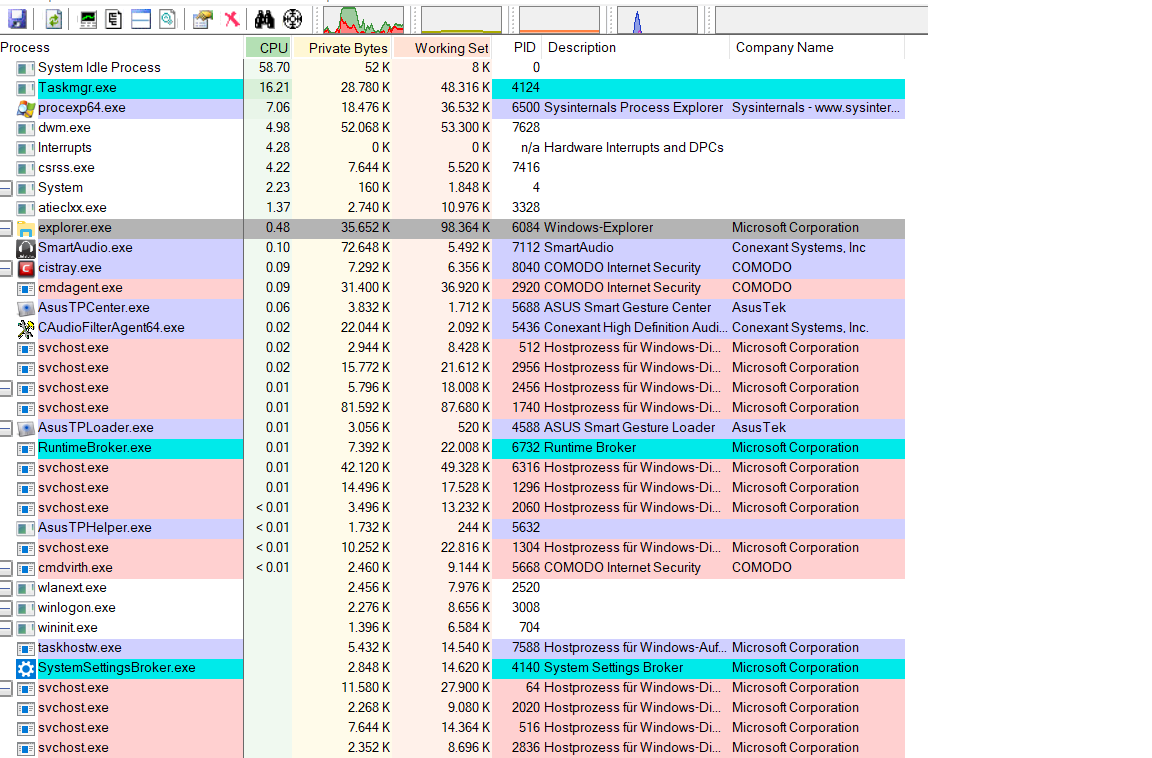Sort by the CPU column header
Image resolution: width=1152 pixels, height=758 pixels.
[268, 48]
